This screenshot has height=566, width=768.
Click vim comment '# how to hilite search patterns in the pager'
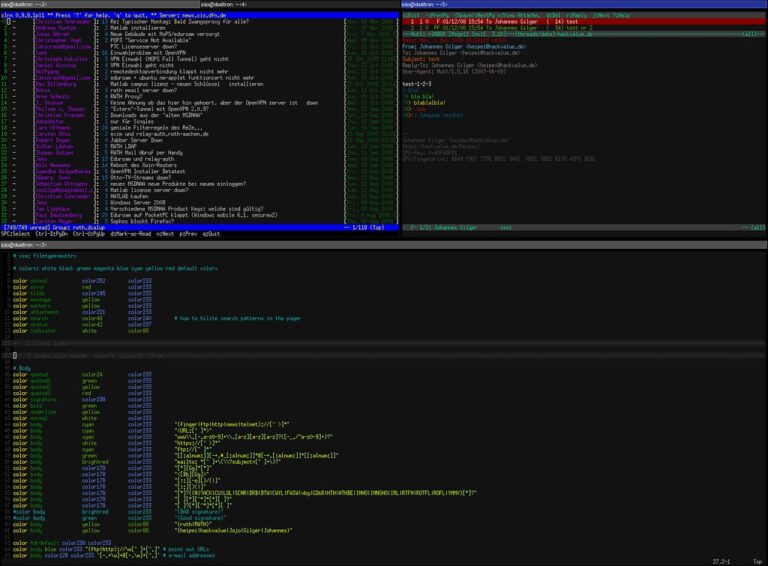[x=238, y=318]
